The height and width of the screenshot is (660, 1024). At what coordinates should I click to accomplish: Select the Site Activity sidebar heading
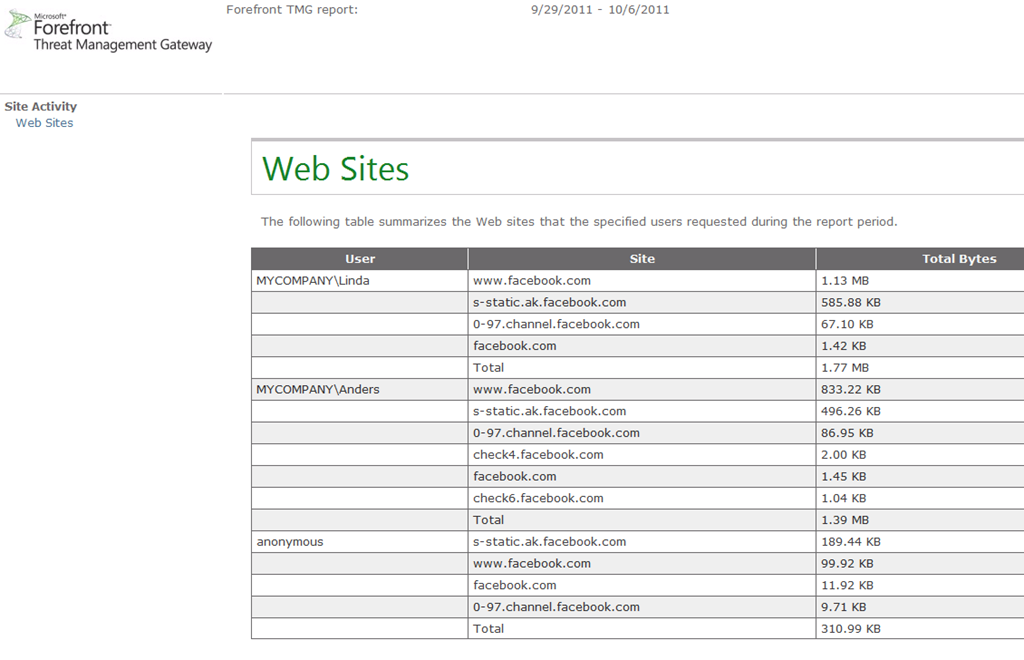[x=41, y=106]
